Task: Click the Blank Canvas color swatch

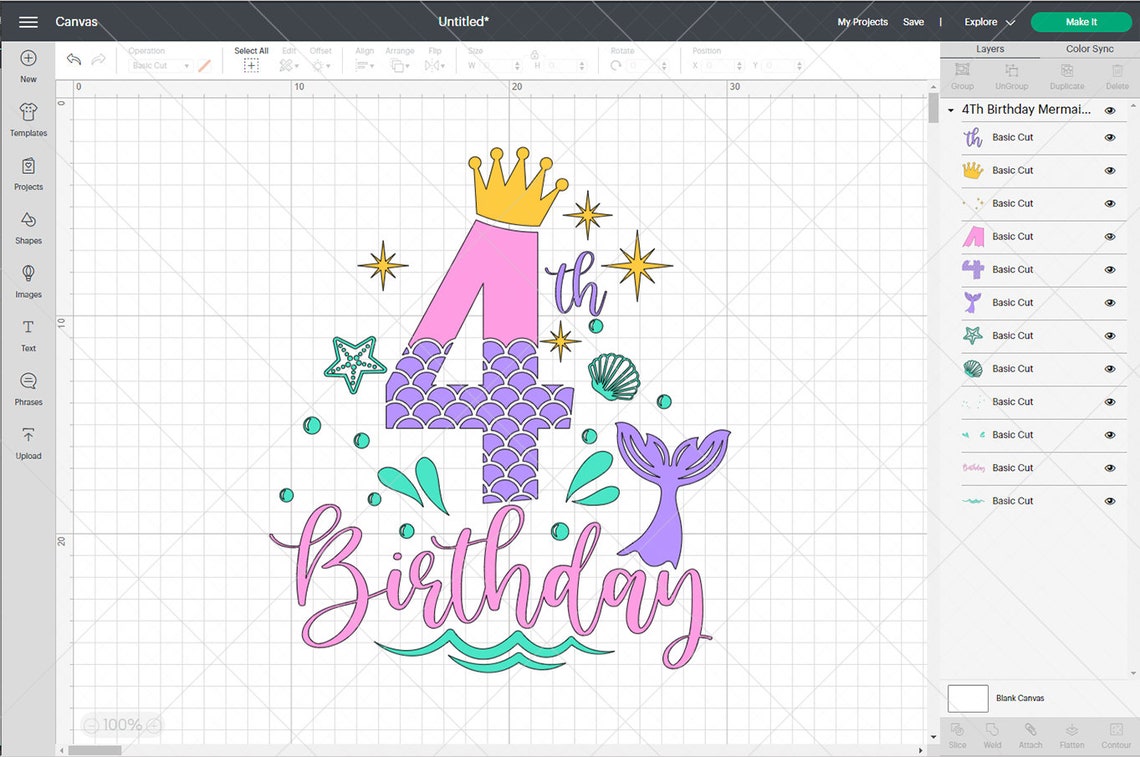Action: point(967,698)
